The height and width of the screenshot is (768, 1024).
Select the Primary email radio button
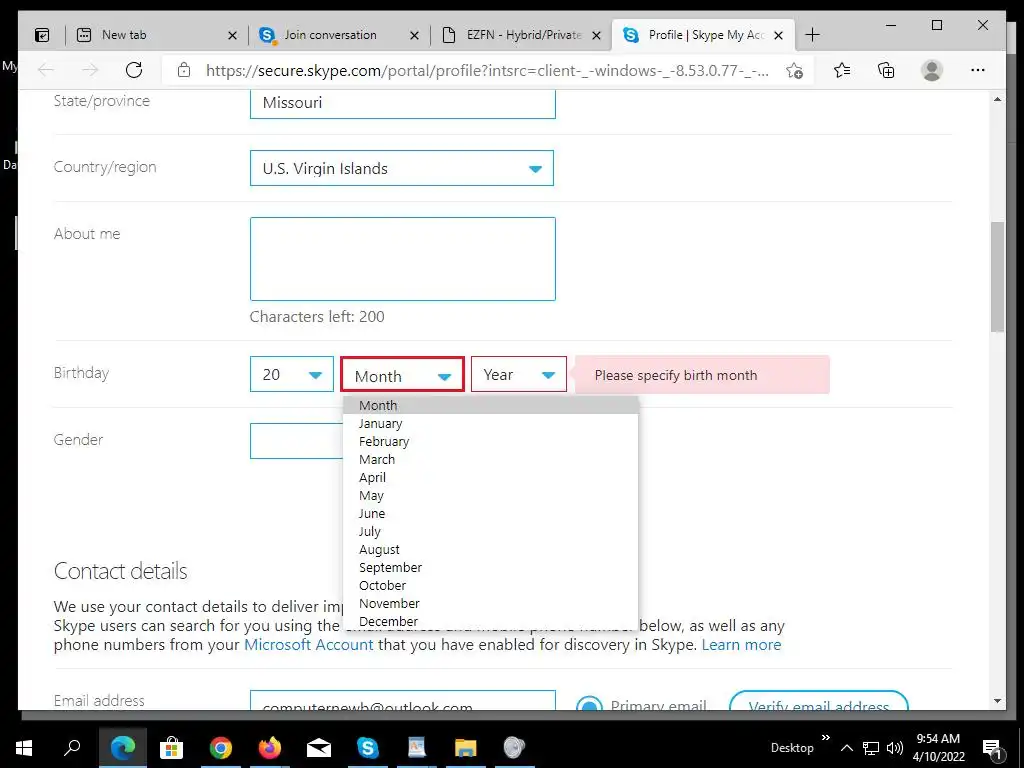[590, 703]
